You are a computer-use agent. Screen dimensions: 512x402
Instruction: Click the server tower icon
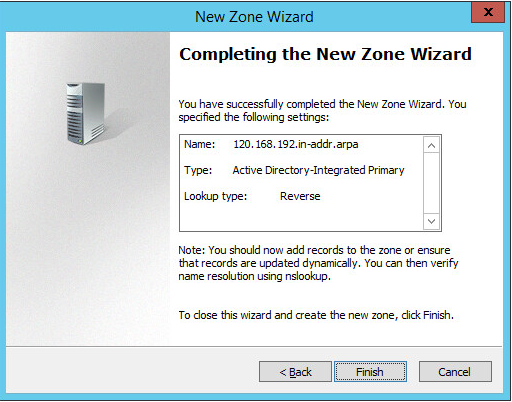click(86, 113)
